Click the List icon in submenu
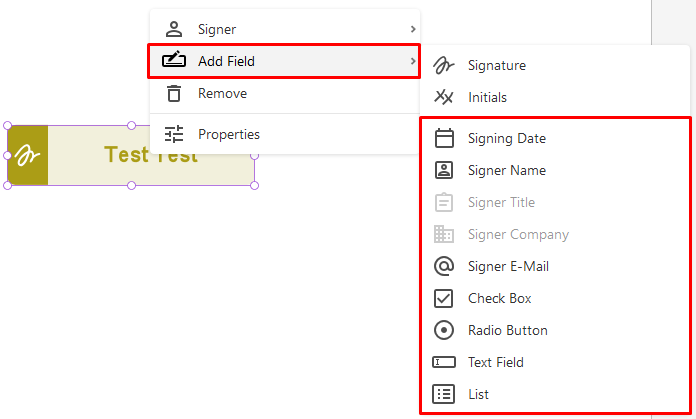This screenshot has height=419, width=696. click(444, 394)
